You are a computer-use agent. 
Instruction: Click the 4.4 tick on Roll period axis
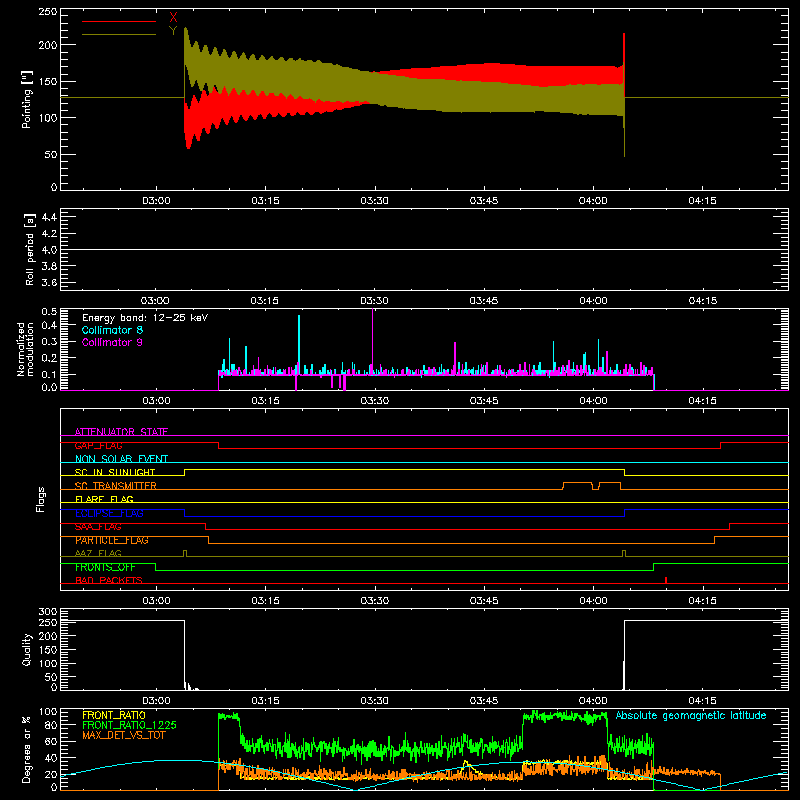pos(49,217)
